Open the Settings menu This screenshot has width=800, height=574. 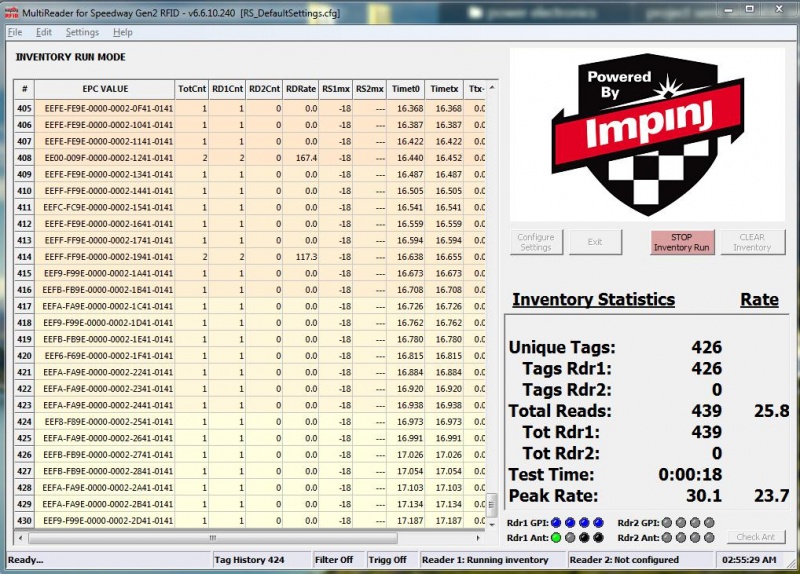(82, 32)
